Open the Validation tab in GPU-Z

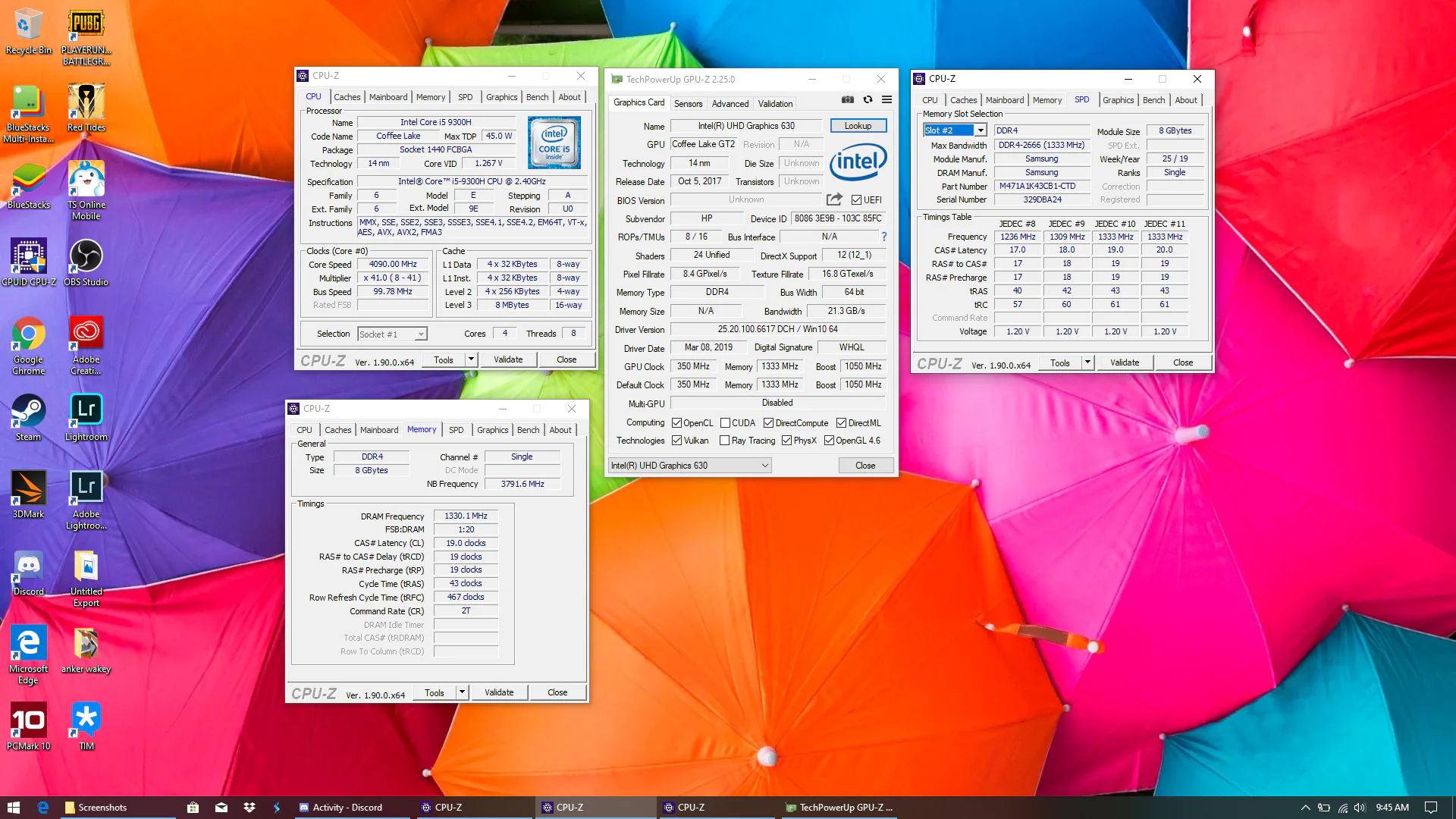pos(775,104)
